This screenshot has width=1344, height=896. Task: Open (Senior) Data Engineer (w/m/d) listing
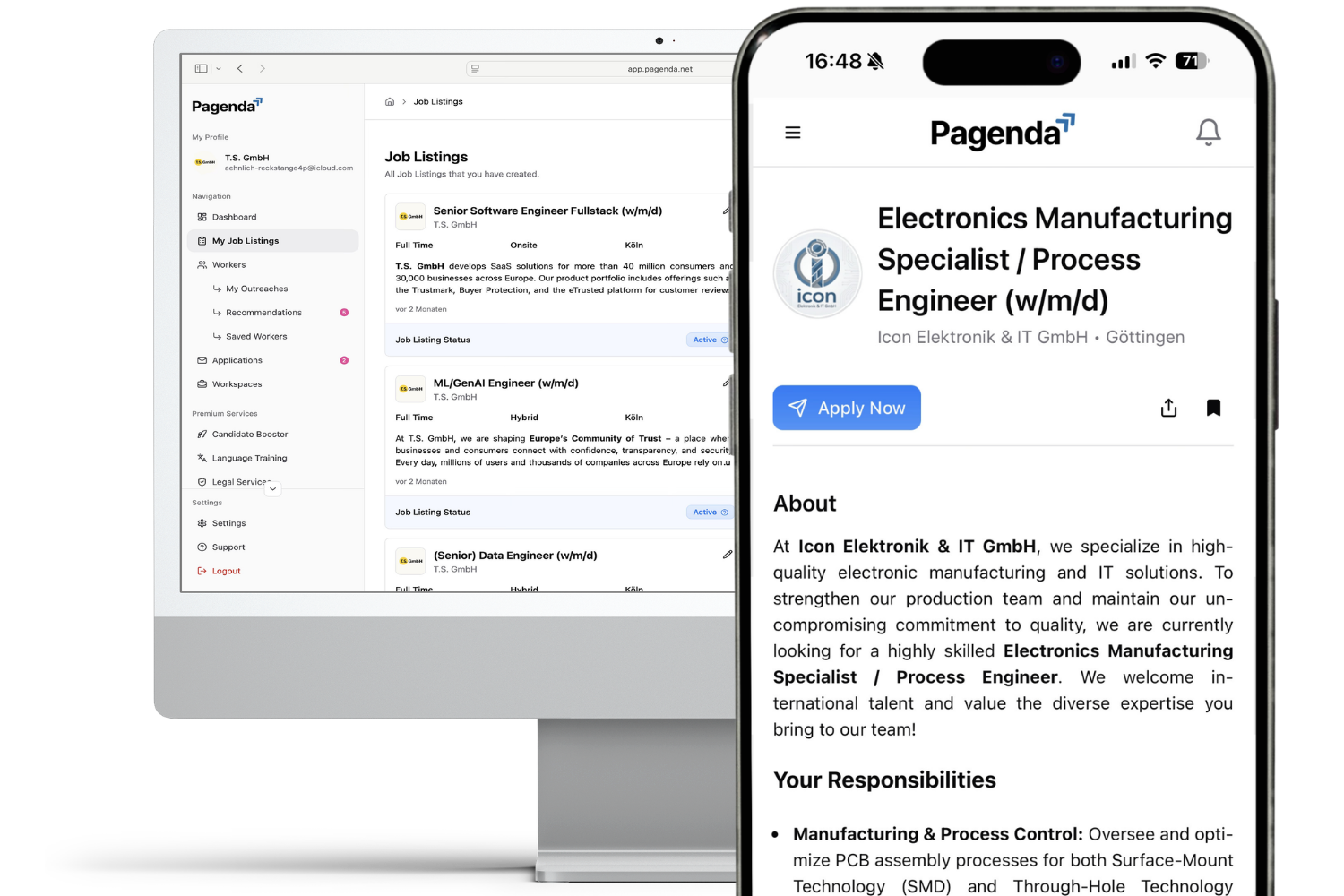coord(515,556)
